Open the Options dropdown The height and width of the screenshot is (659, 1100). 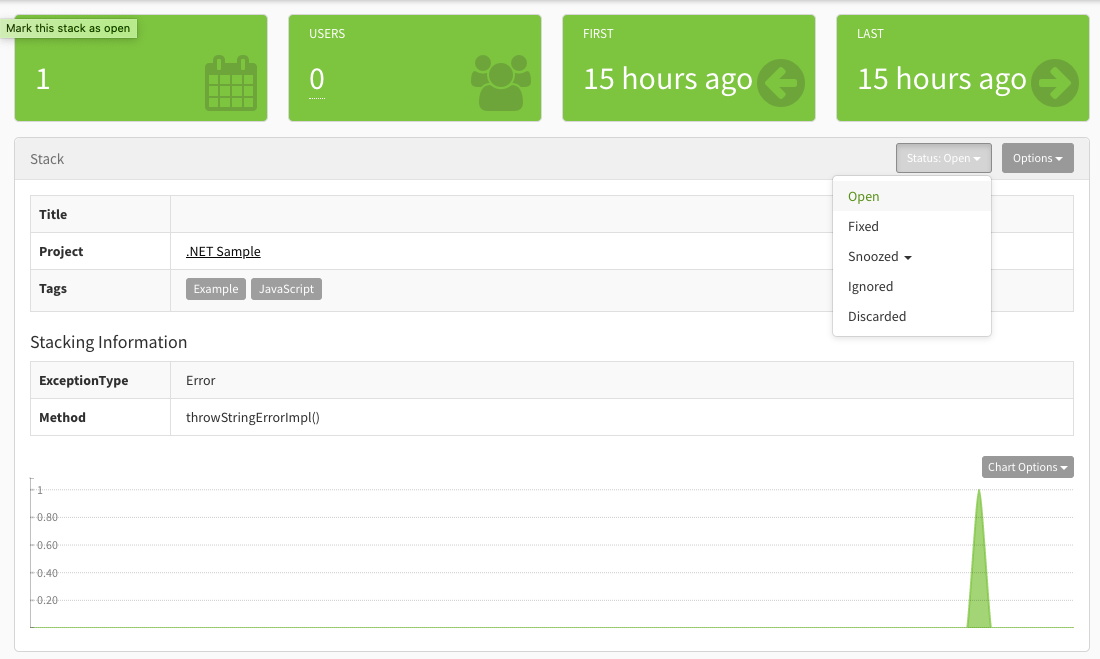[1037, 157]
